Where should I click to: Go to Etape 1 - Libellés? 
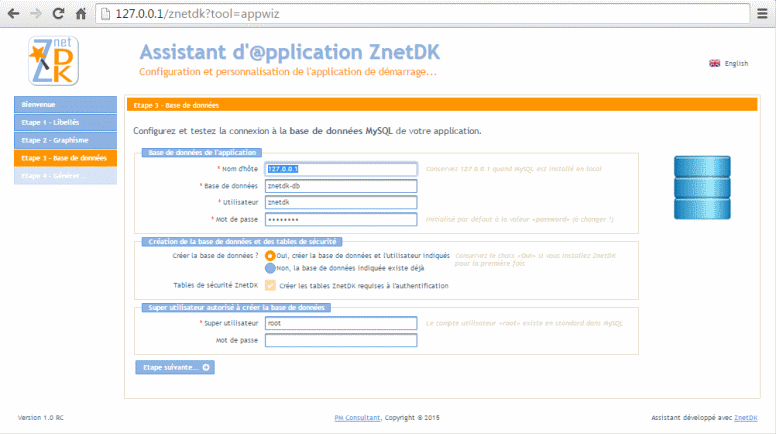point(65,122)
